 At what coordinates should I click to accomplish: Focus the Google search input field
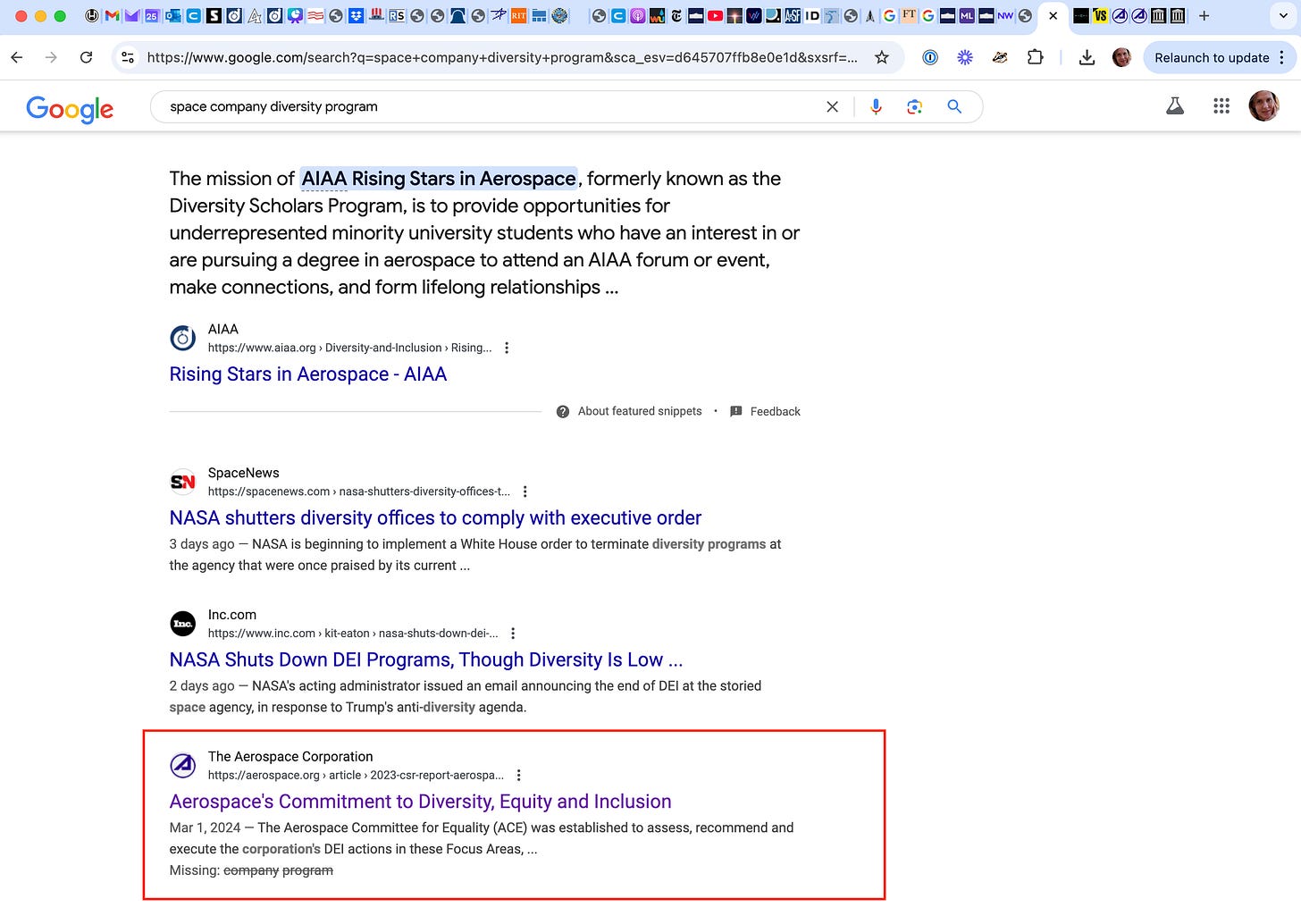pos(491,106)
